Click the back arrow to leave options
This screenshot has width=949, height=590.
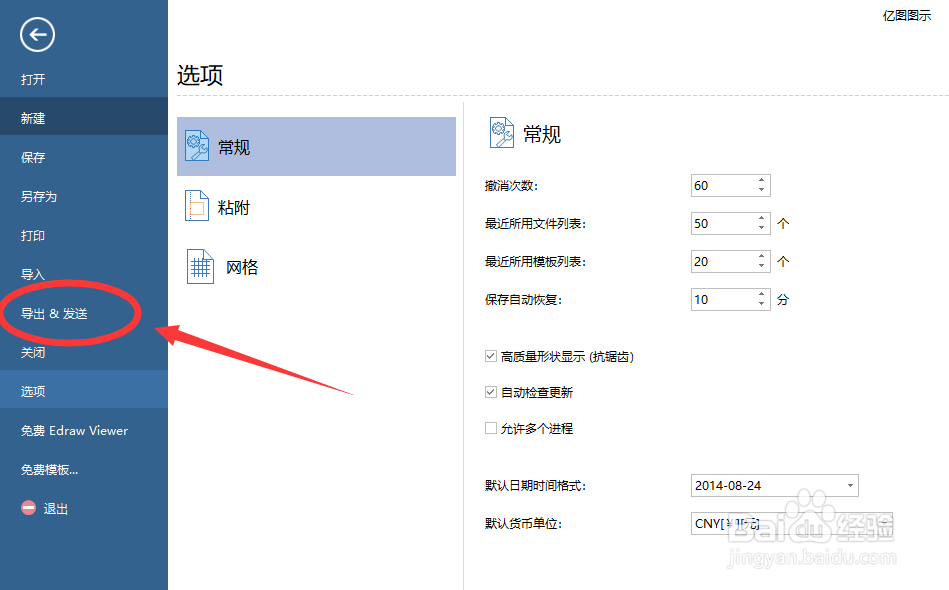36,34
